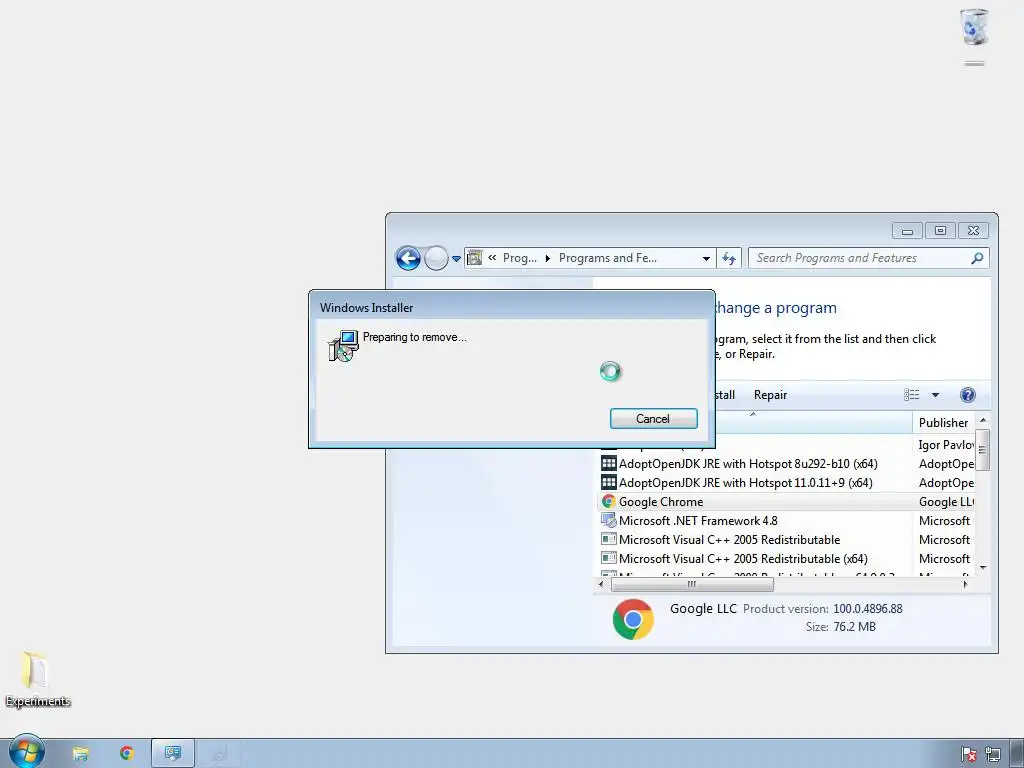Open network status icon in system tray

coord(993,754)
